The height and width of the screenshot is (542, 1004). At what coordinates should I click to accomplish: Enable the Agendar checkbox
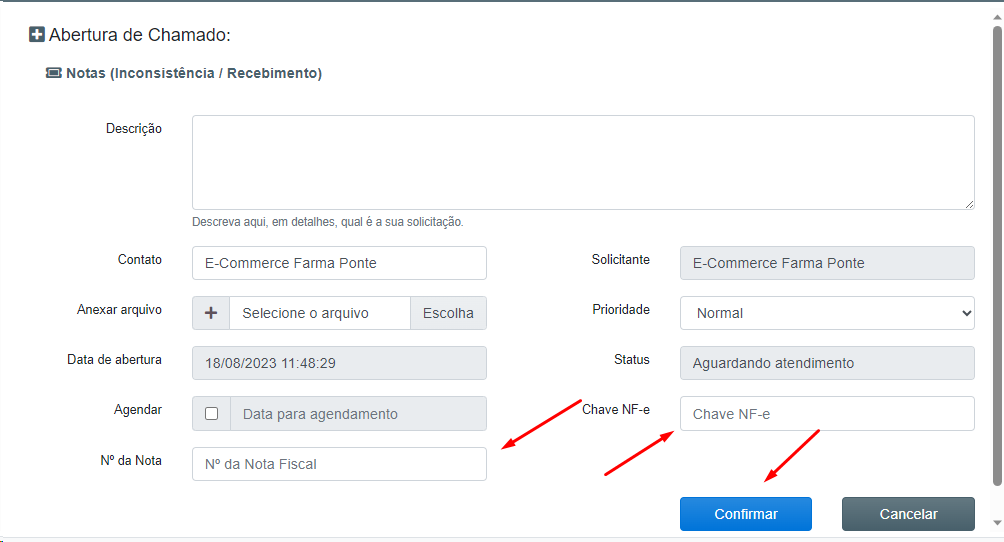pos(211,414)
